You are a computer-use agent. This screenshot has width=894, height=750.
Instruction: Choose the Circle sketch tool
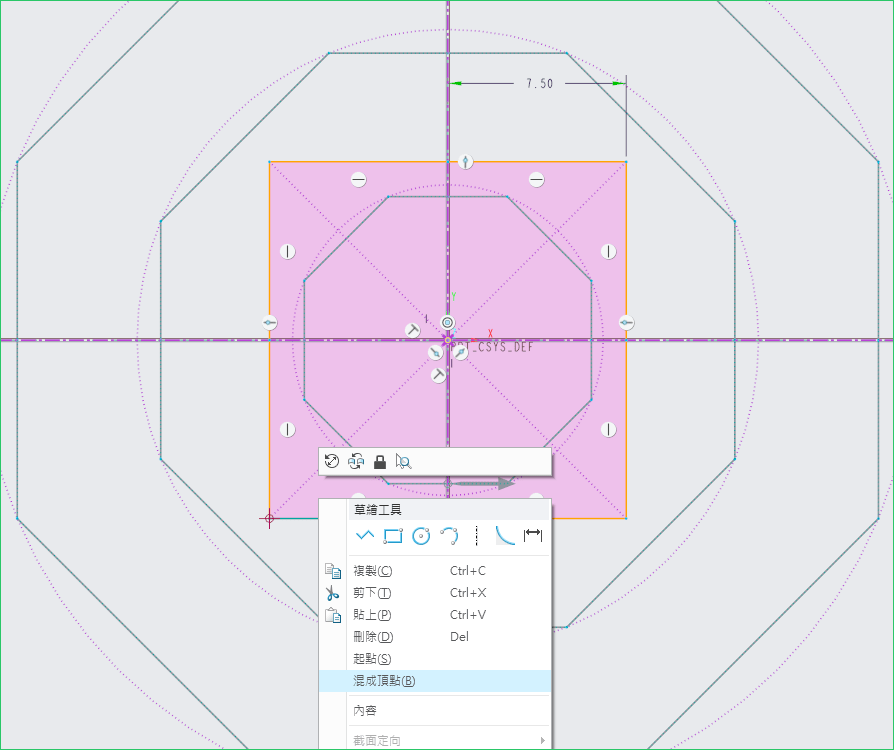(x=421, y=536)
